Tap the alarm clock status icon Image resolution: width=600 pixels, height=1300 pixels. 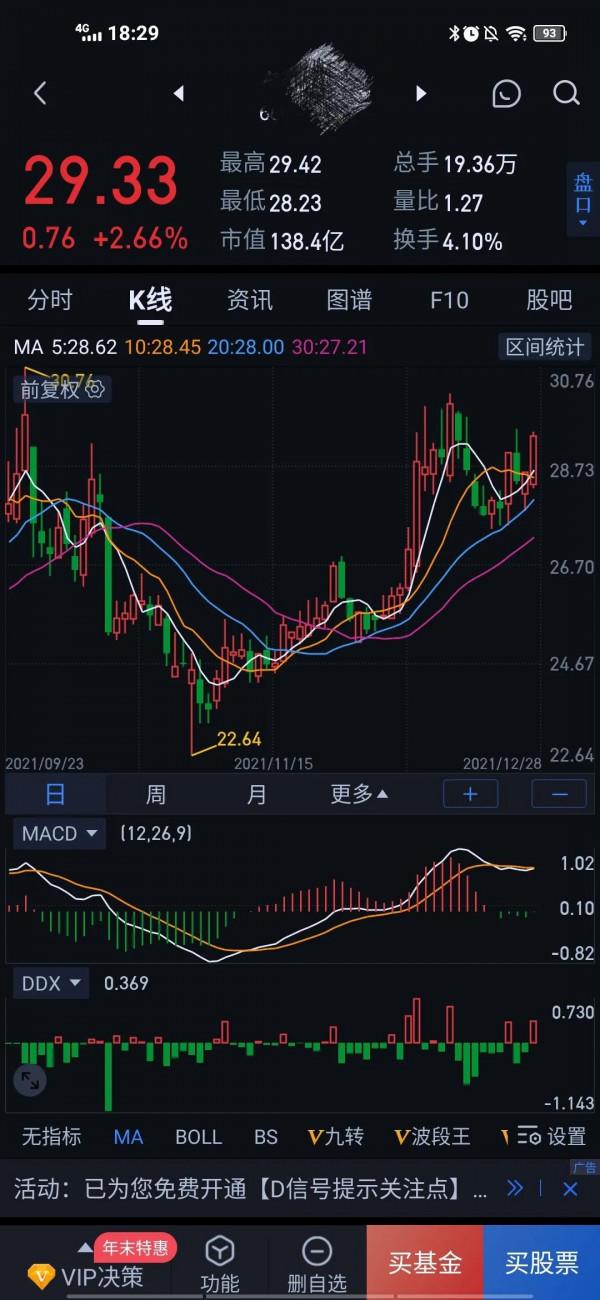pyautogui.click(x=471, y=33)
